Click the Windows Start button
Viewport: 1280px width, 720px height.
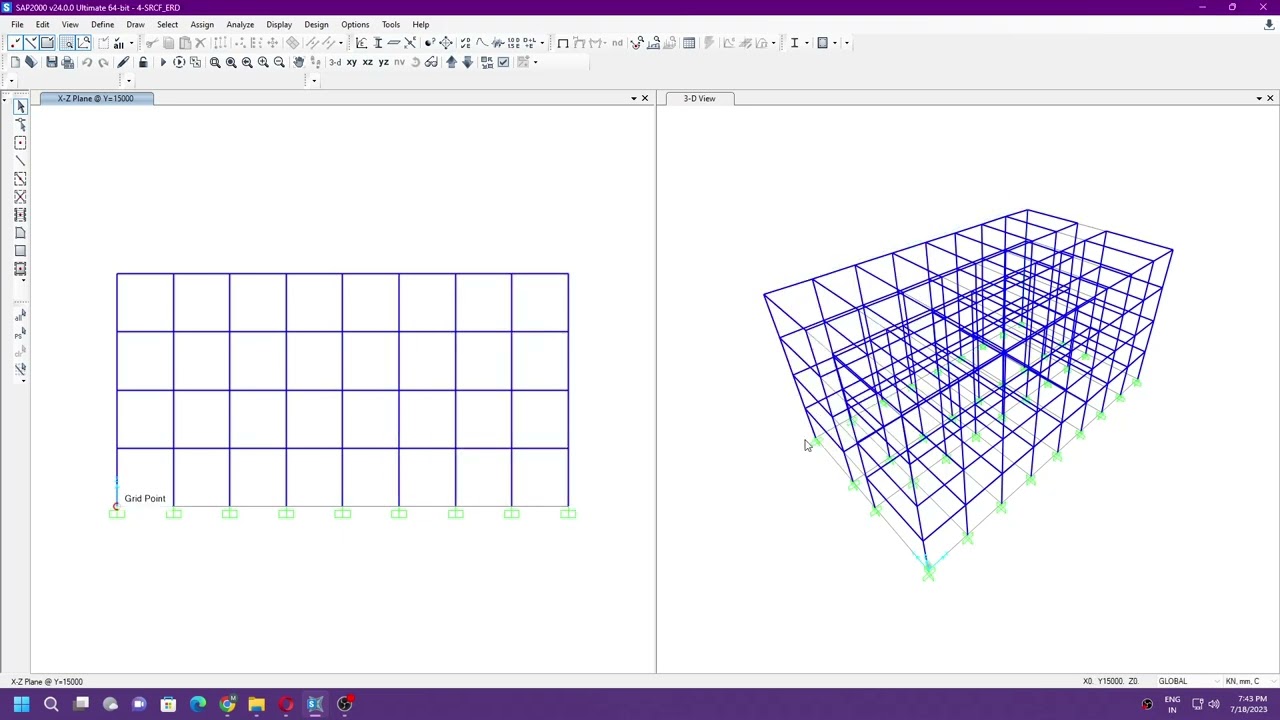tap(21, 704)
